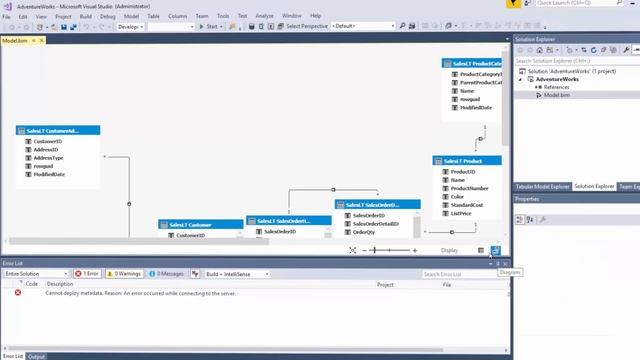Screen dimensions: 640x360
Task: Click wrench Properties icon in Solution Explorer
Action: coord(626,50)
